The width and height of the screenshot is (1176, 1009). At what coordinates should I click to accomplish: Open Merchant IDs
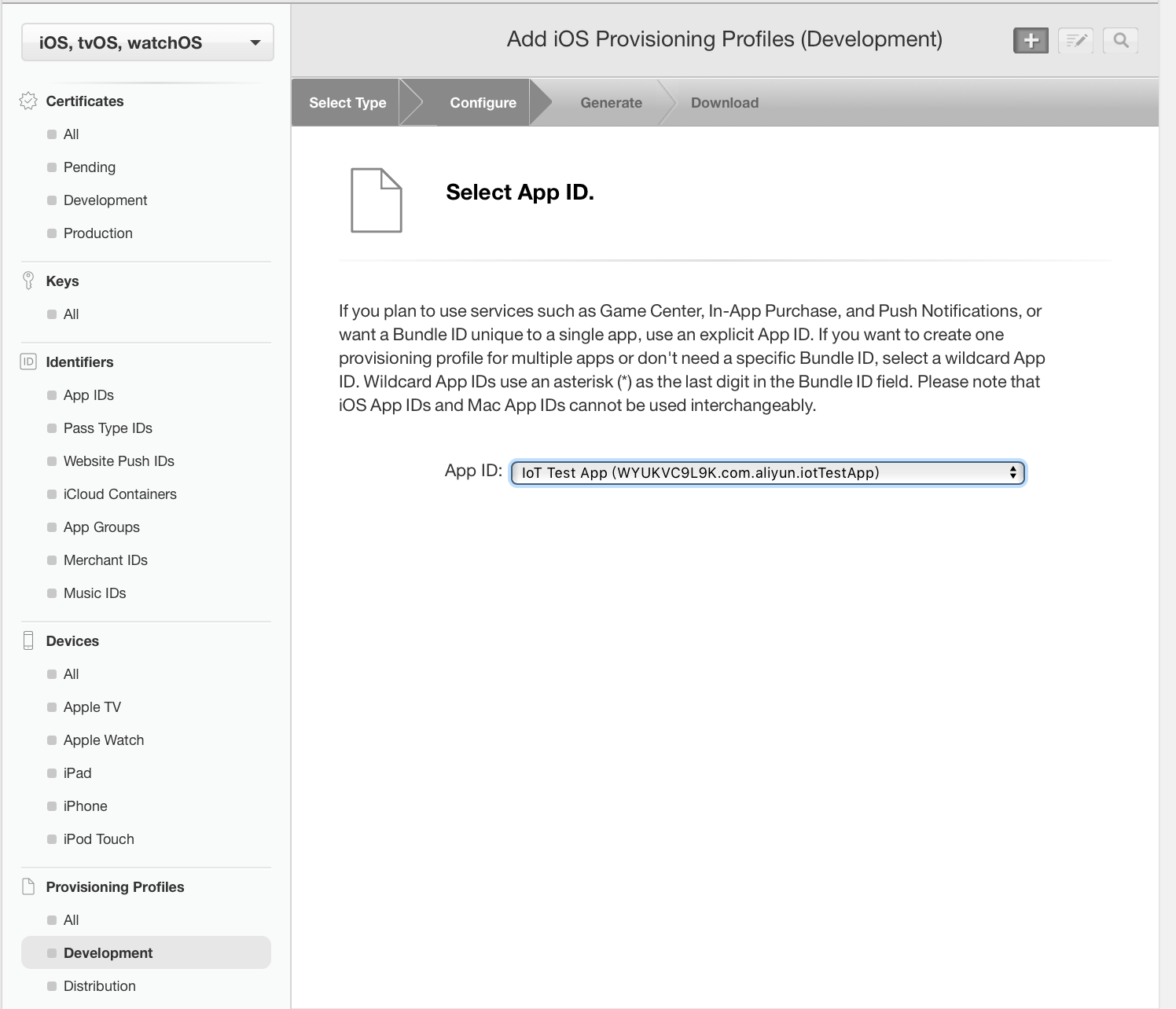pos(105,560)
